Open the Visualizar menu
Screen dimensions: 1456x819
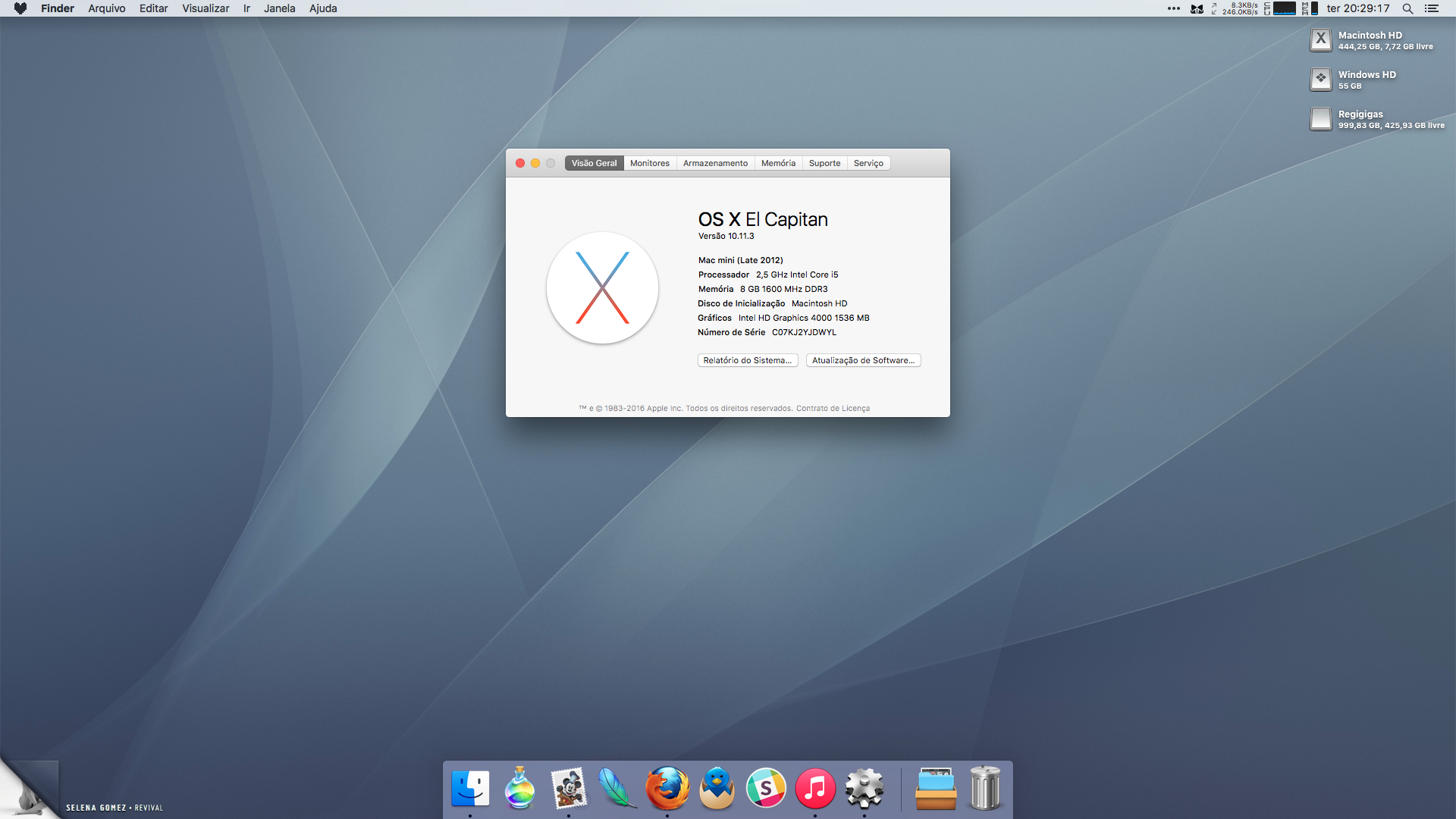coord(206,8)
